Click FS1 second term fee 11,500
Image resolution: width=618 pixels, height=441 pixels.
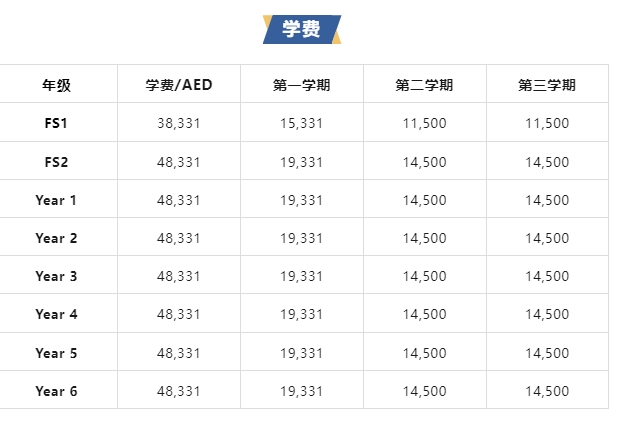(424, 124)
